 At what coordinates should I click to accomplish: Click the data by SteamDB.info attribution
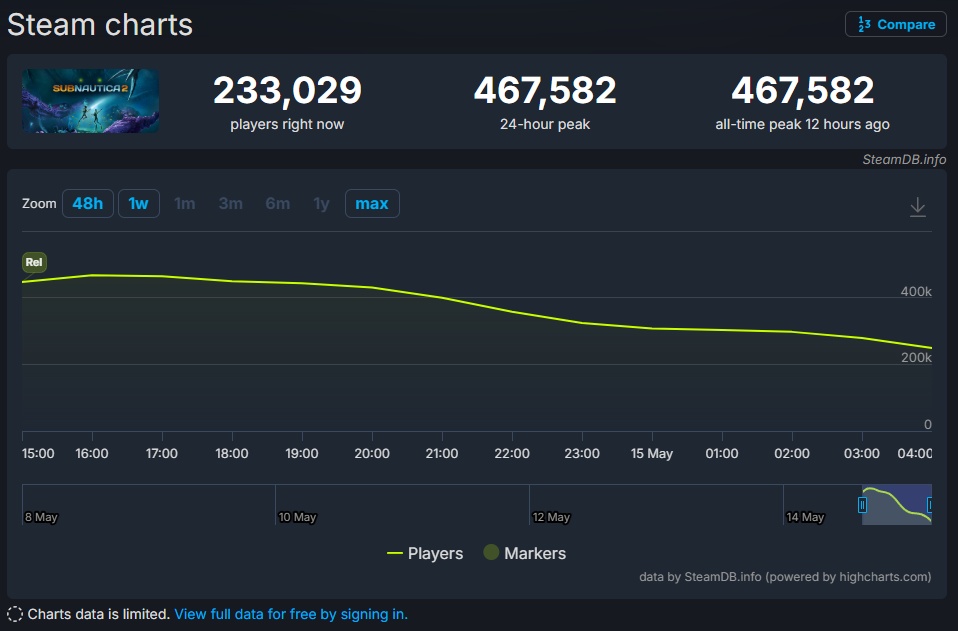(x=785, y=577)
